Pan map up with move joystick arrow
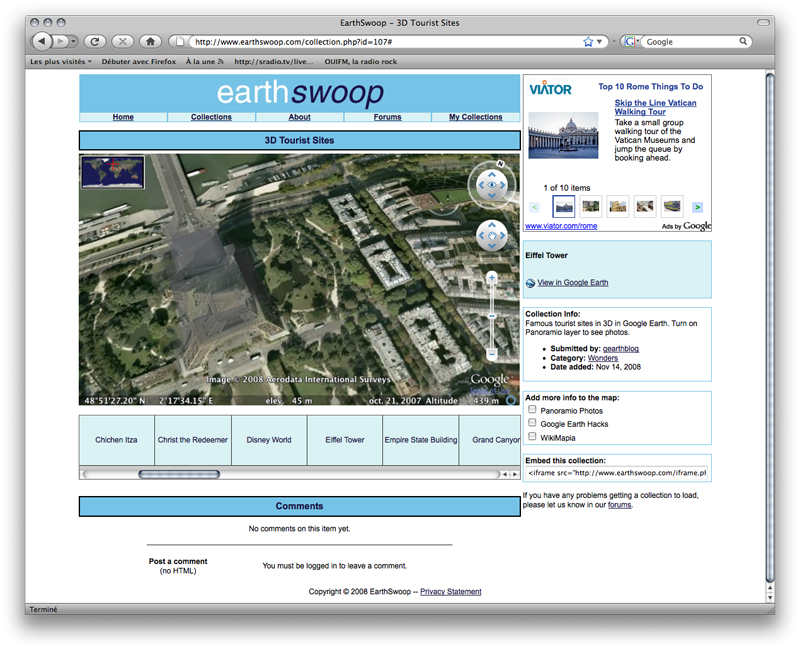This screenshot has width=800, height=649. [x=492, y=224]
